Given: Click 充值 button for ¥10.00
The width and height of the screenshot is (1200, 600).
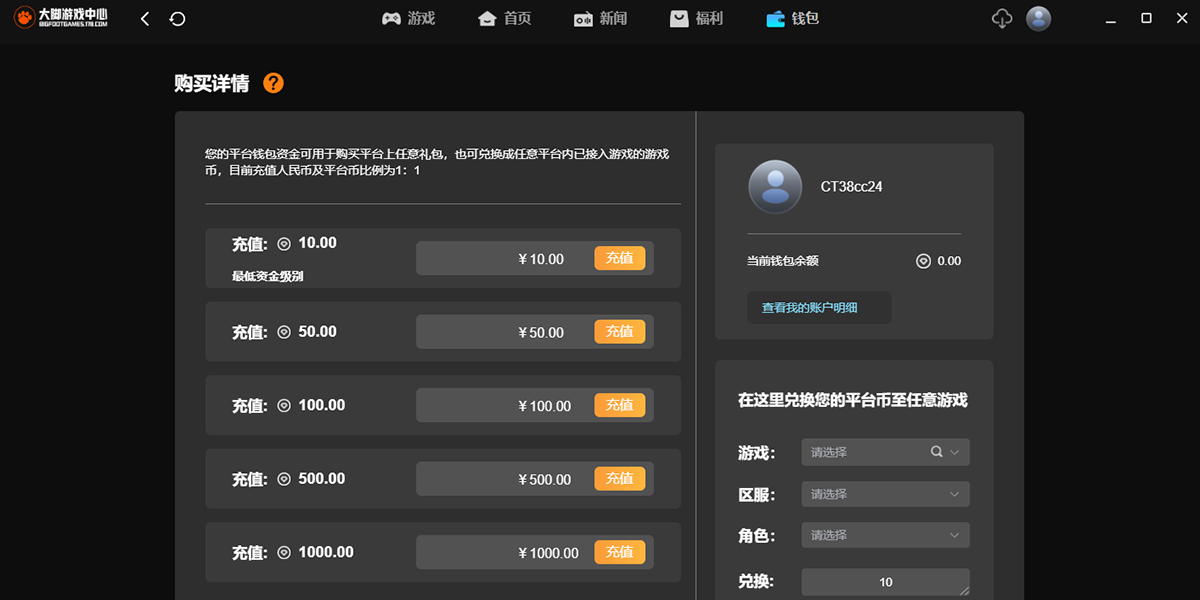Looking at the screenshot, I should pos(620,258).
